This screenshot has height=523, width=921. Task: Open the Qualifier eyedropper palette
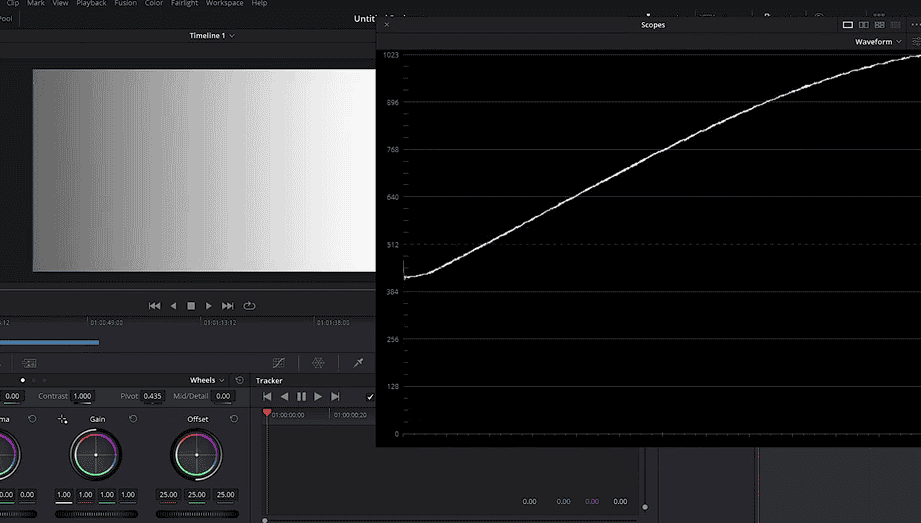(x=358, y=363)
